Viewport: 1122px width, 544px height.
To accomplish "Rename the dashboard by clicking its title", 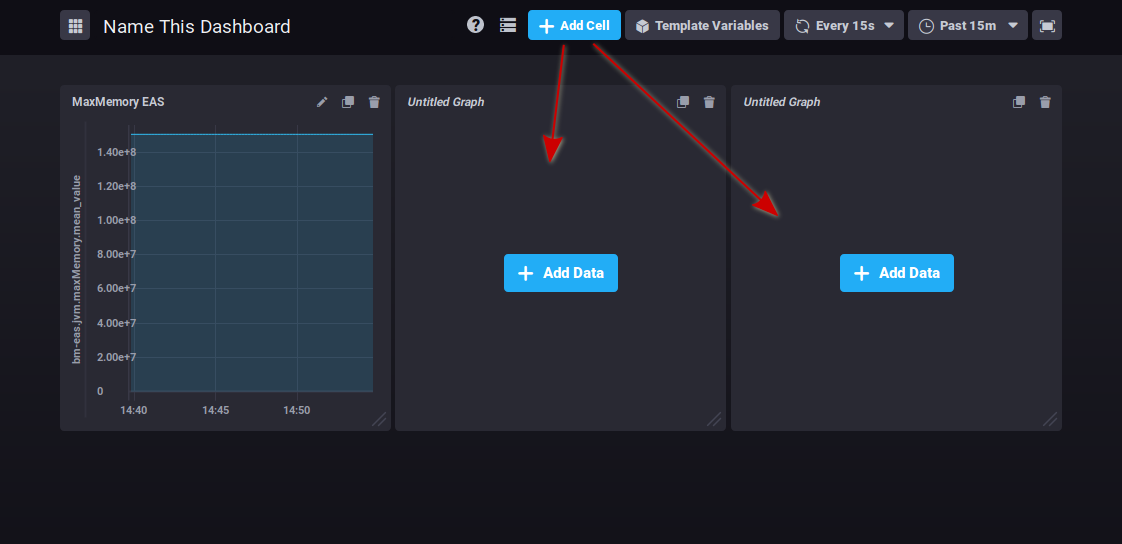I will point(197,27).
